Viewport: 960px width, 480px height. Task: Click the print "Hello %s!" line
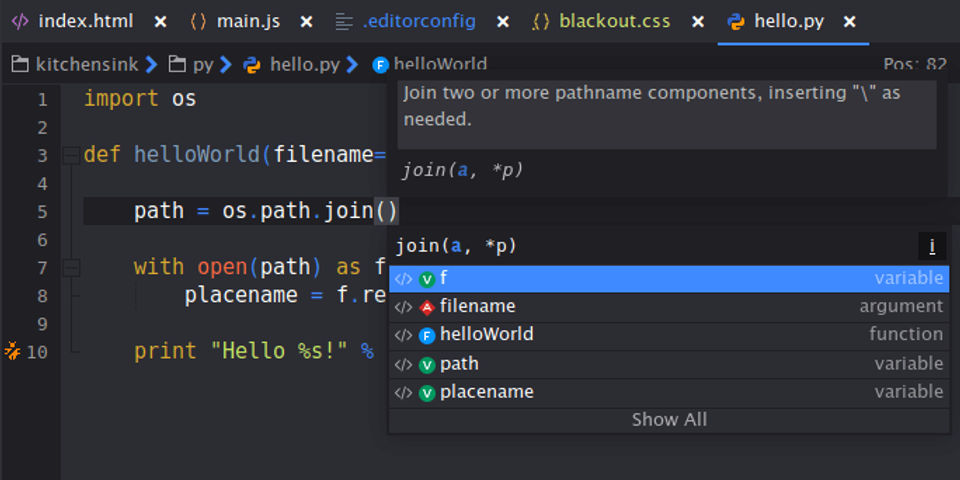click(253, 351)
